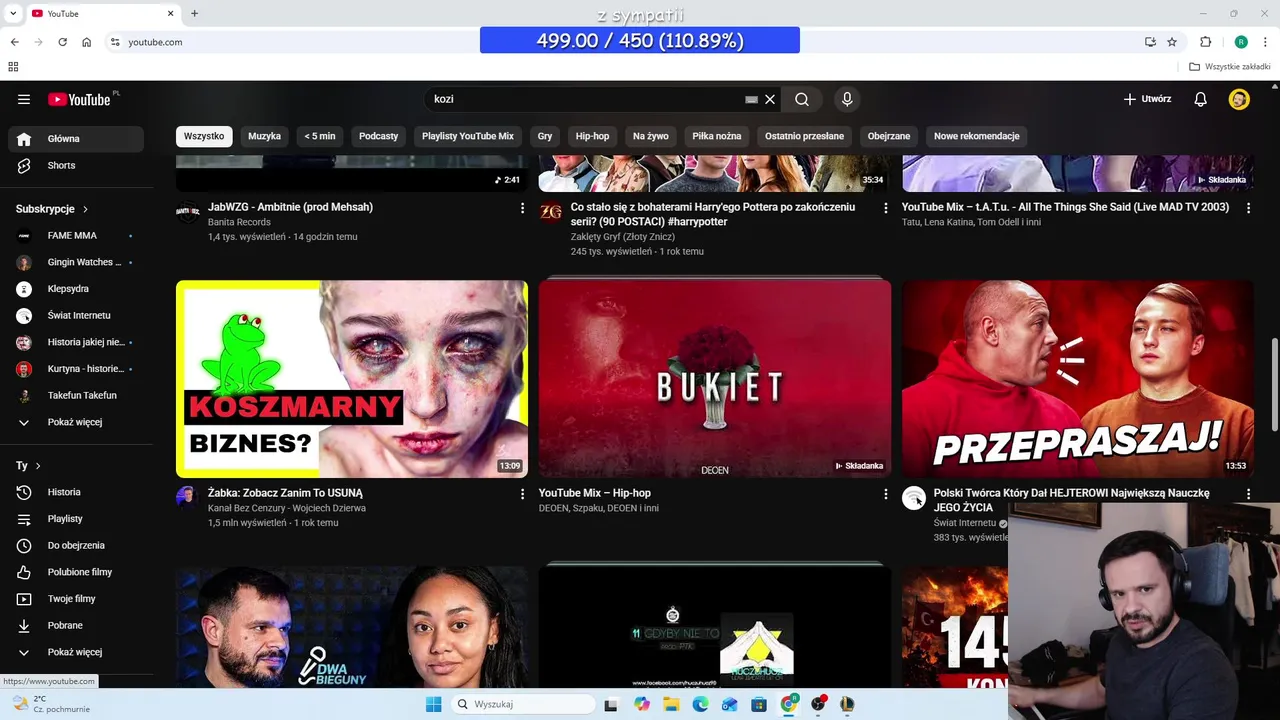Open Pobrane downloads
This screenshot has height=720, width=1280.
tap(76, 625)
